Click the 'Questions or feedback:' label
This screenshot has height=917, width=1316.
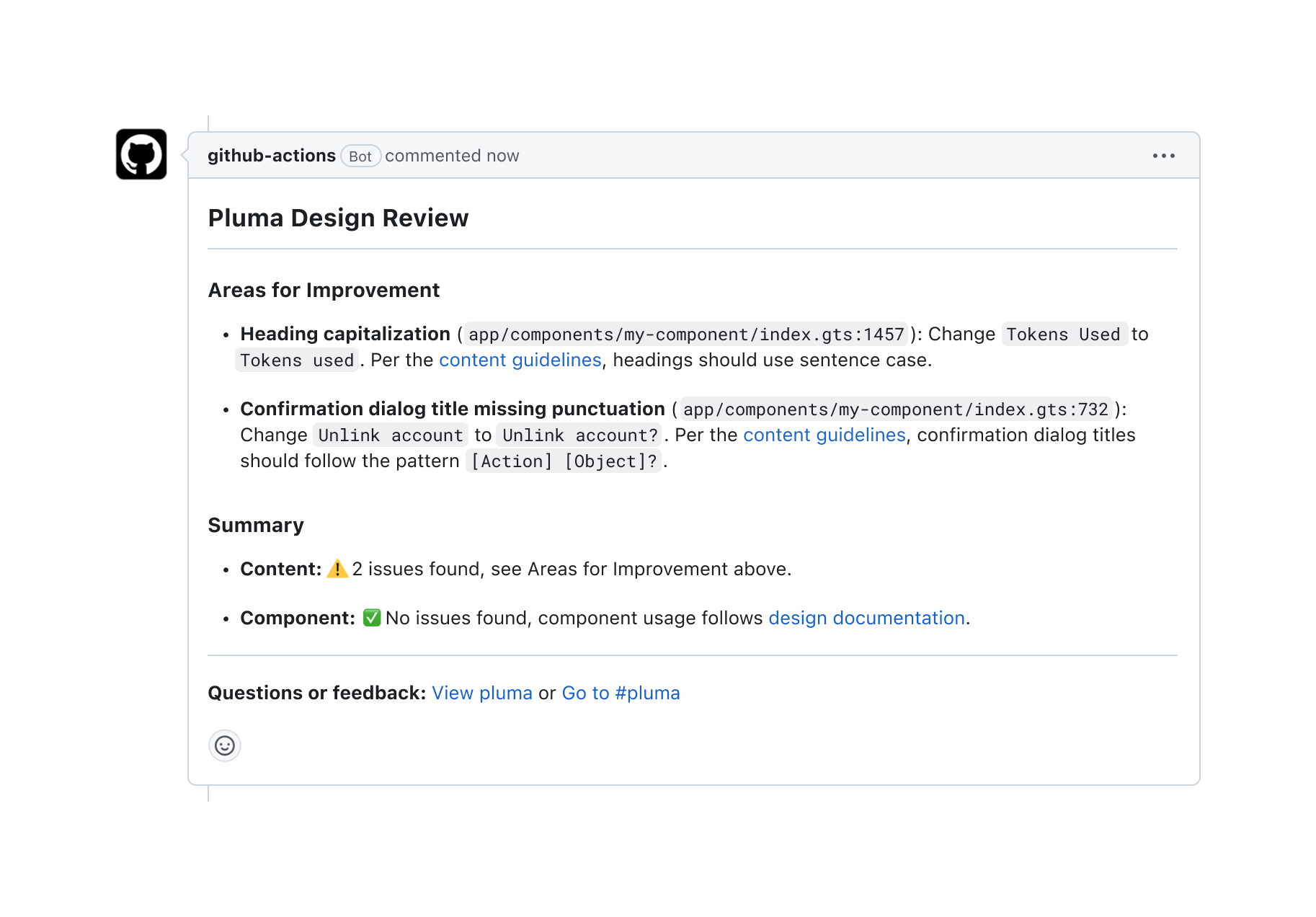(317, 693)
